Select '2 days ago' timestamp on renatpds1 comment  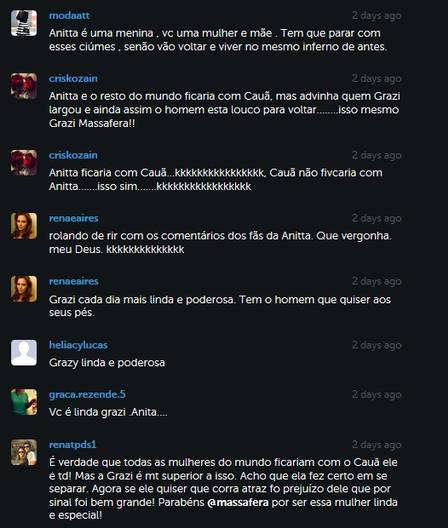point(377,445)
